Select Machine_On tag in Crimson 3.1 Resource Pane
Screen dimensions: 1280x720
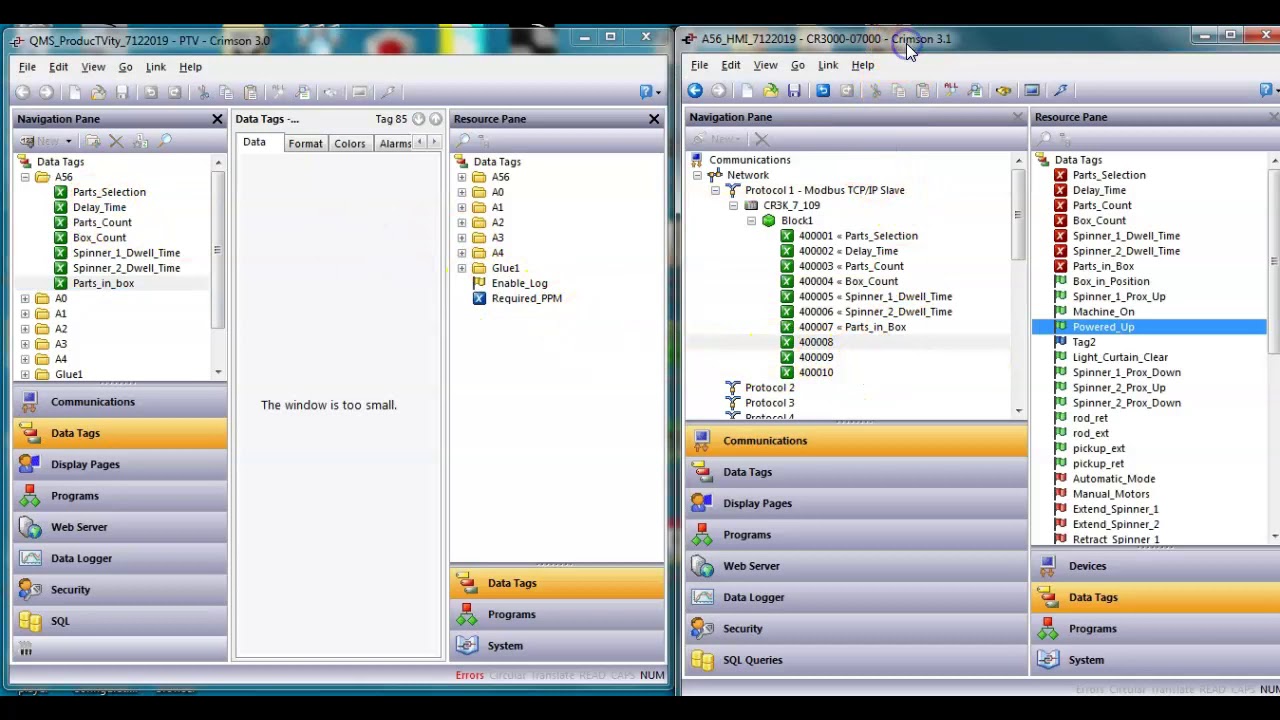coord(1103,312)
